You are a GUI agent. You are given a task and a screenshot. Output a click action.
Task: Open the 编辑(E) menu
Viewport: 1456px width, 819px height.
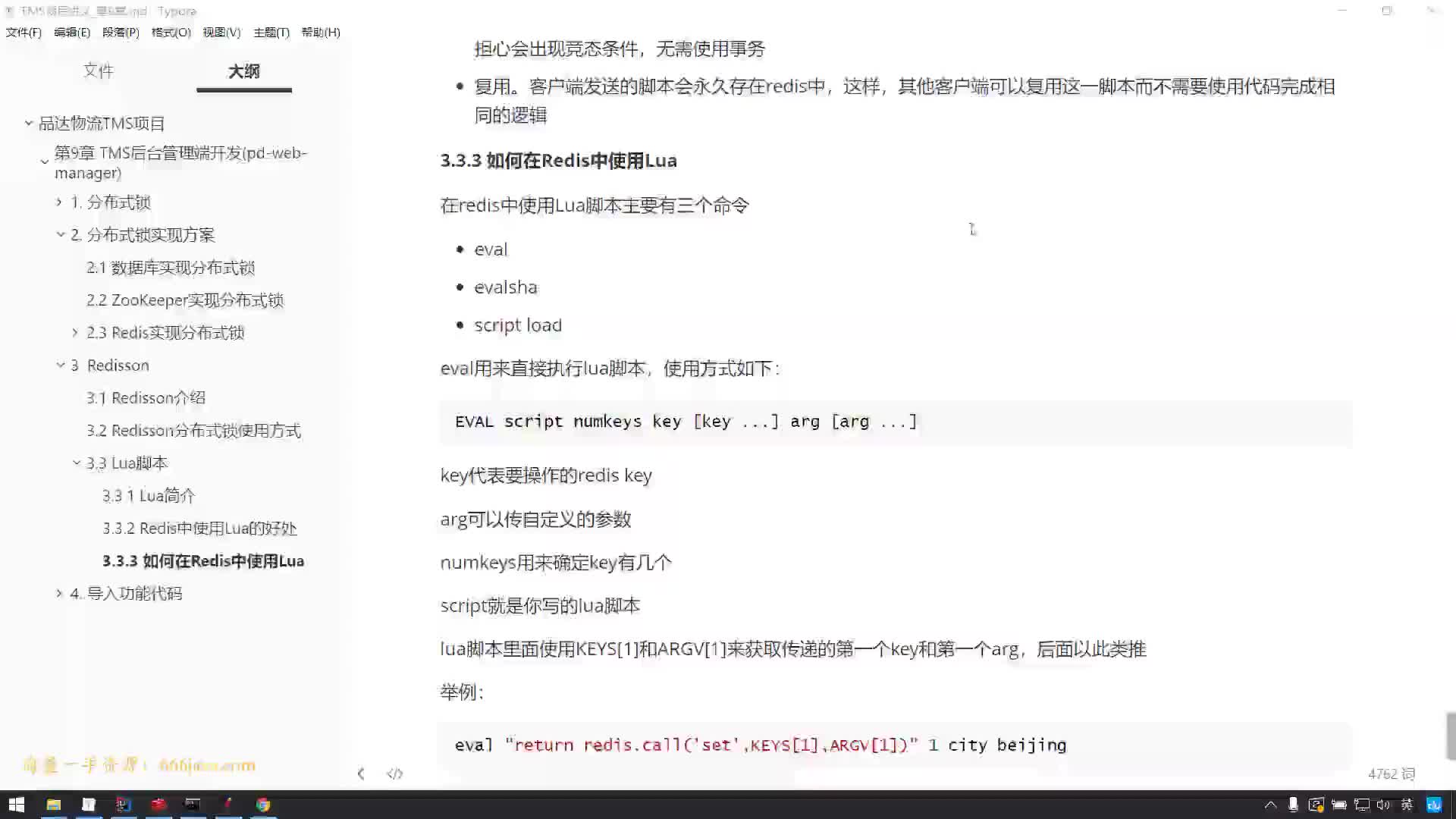72,33
